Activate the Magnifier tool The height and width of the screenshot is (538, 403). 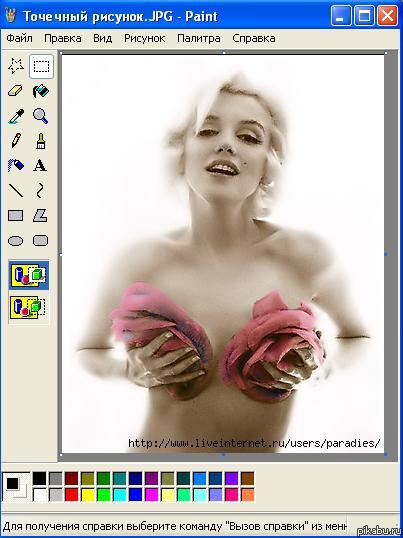(x=41, y=116)
